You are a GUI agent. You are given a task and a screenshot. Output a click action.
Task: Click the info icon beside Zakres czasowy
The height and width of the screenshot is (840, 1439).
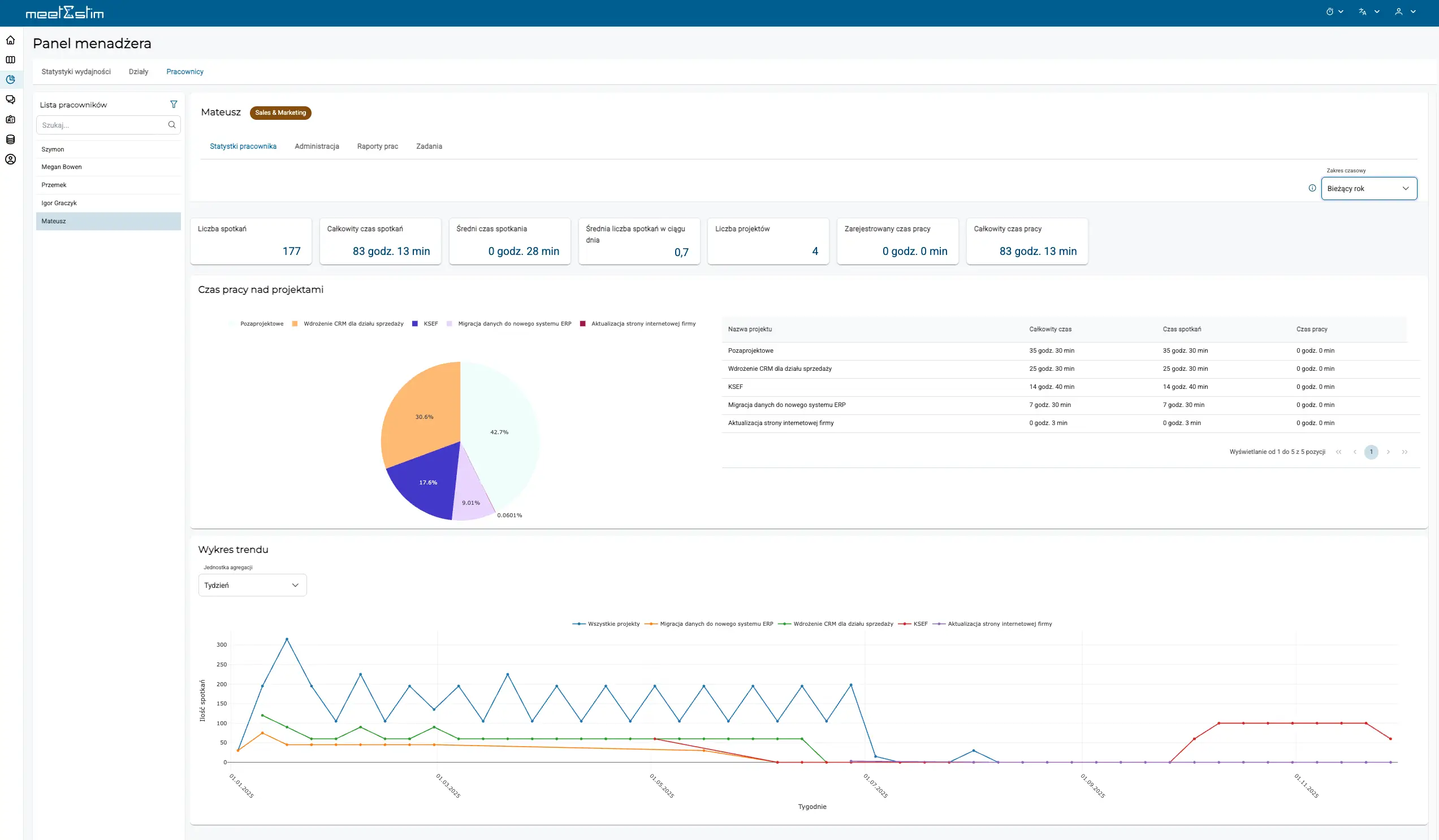pyautogui.click(x=1312, y=188)
